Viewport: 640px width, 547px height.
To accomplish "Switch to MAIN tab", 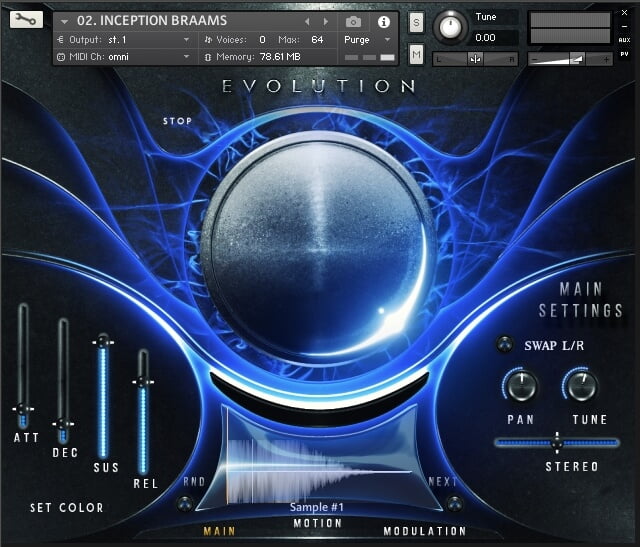I will (219, 531).
